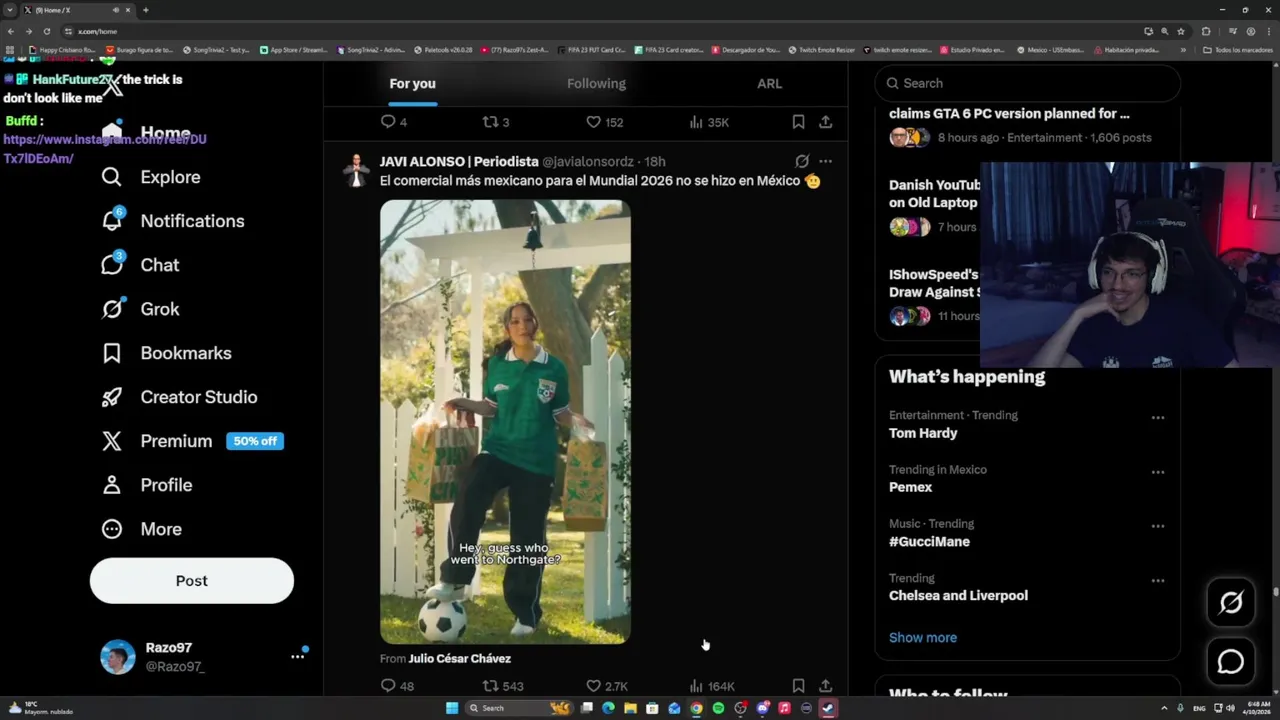The height and width of the screenshot is (720, 1280).
Task: Open a new browser tab
Action: click(x=146, y=10)
